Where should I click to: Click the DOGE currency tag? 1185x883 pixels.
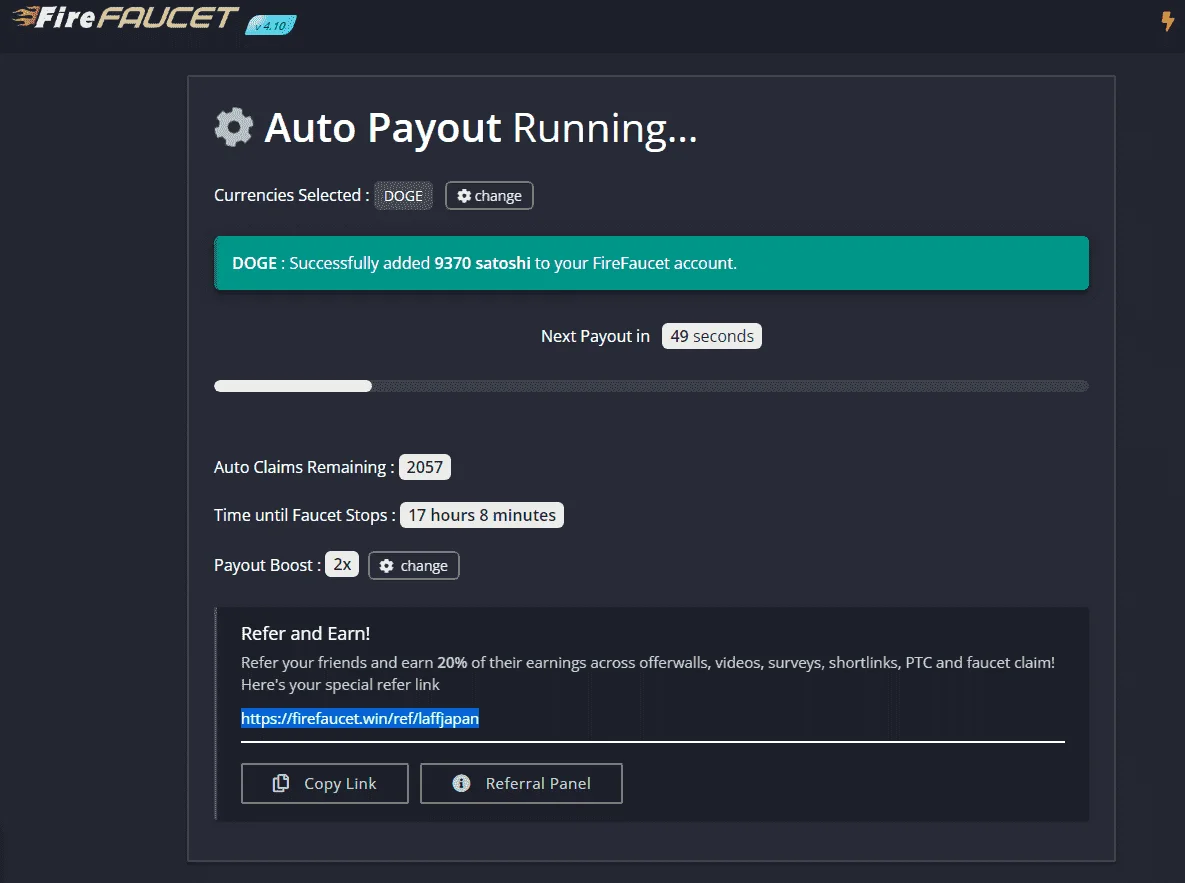coord(404,196)
